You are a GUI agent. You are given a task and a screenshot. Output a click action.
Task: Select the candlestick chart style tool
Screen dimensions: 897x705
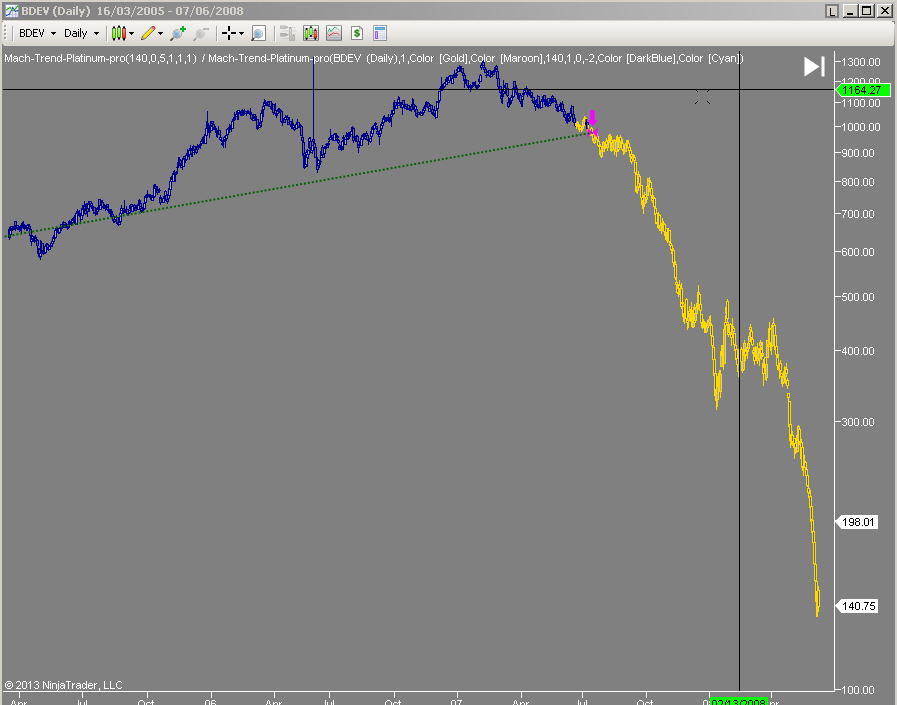(x=120, y=33)
